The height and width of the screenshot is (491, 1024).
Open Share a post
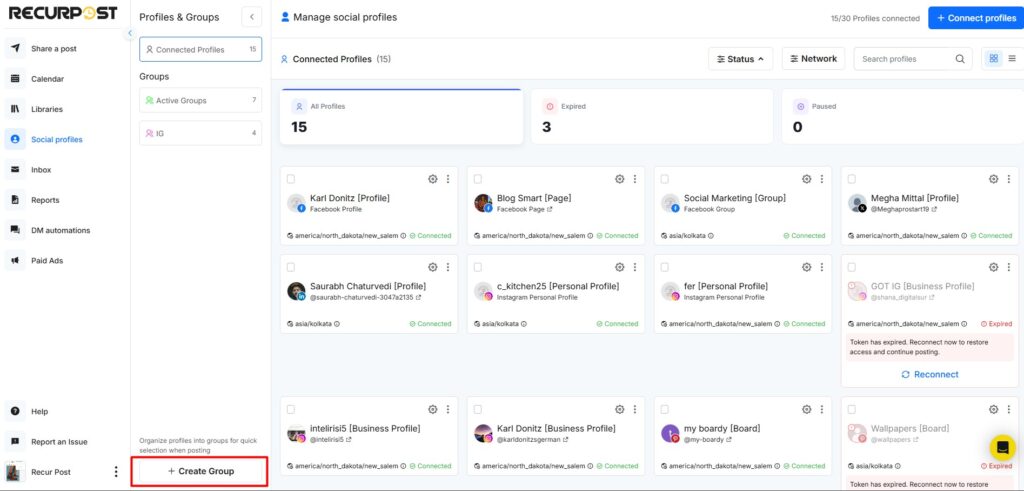tap(54, 49)
